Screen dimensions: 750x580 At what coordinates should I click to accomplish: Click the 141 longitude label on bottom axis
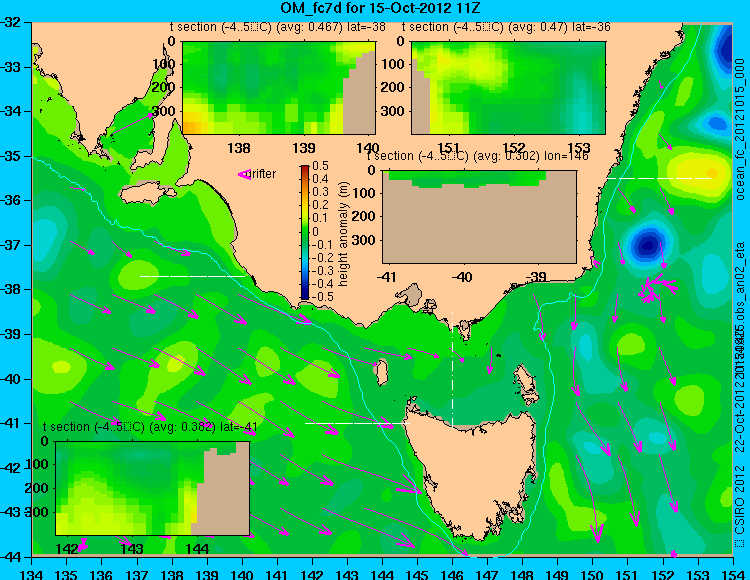[277, 574]
